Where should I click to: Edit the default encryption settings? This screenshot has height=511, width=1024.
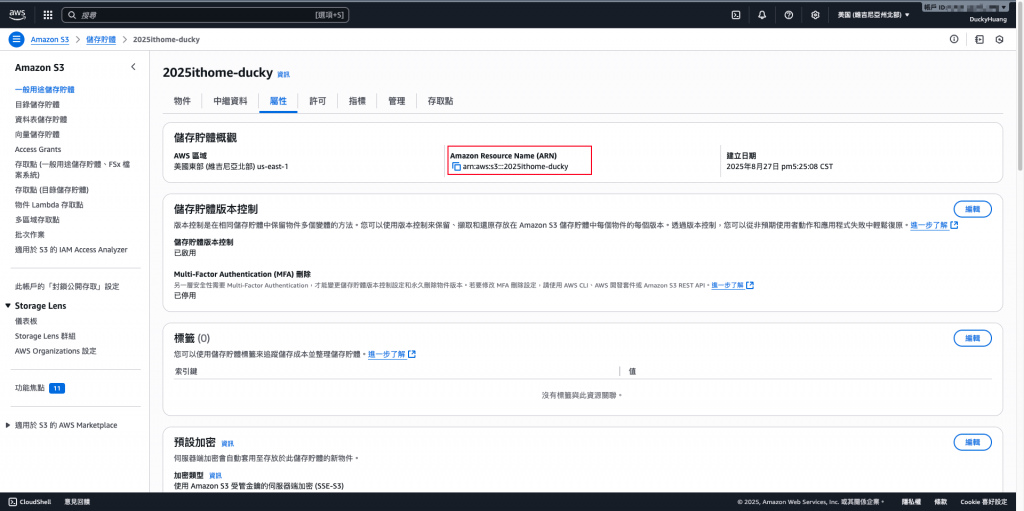pos(972,442)
